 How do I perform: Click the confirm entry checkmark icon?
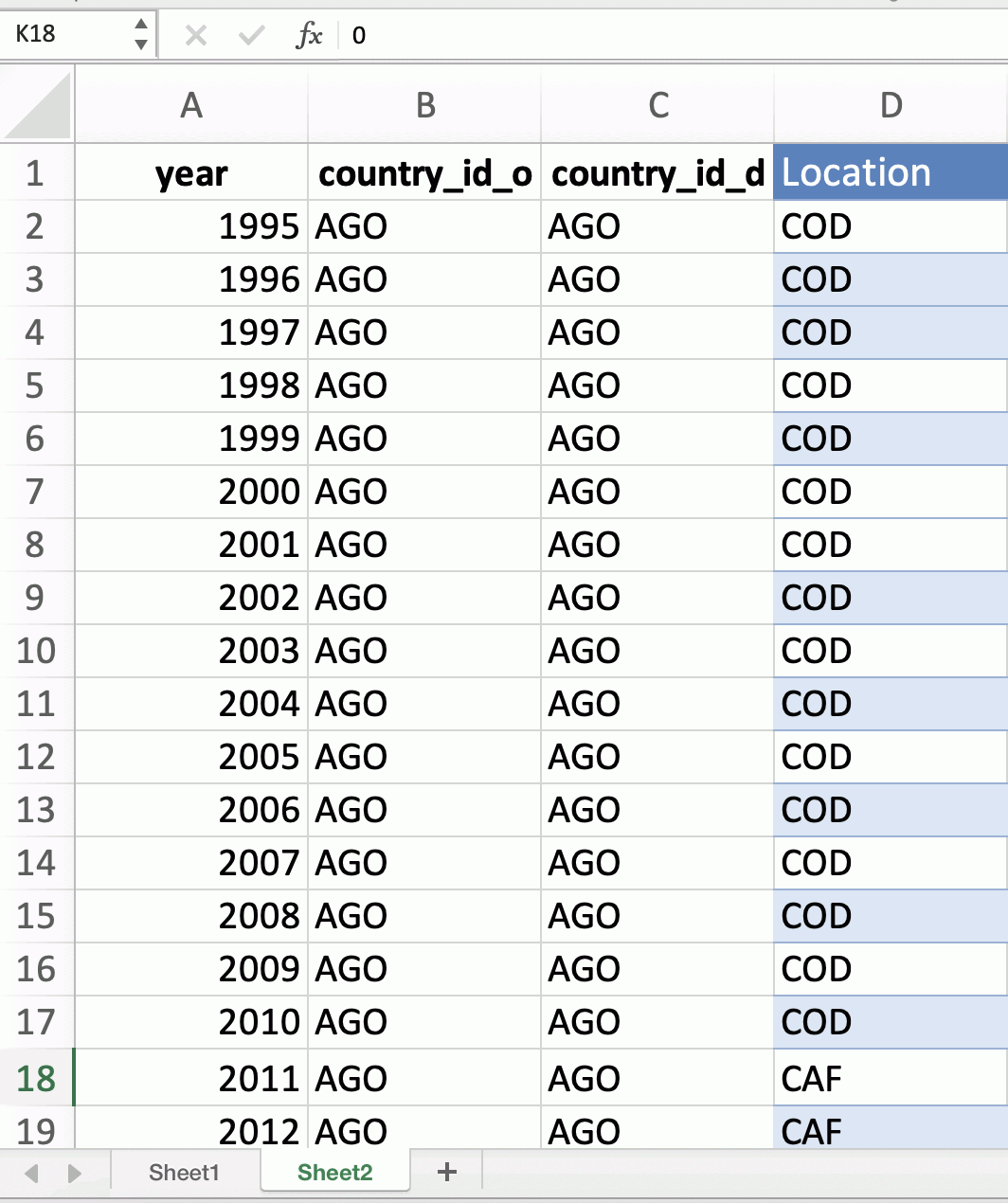[x=252, y=36]
